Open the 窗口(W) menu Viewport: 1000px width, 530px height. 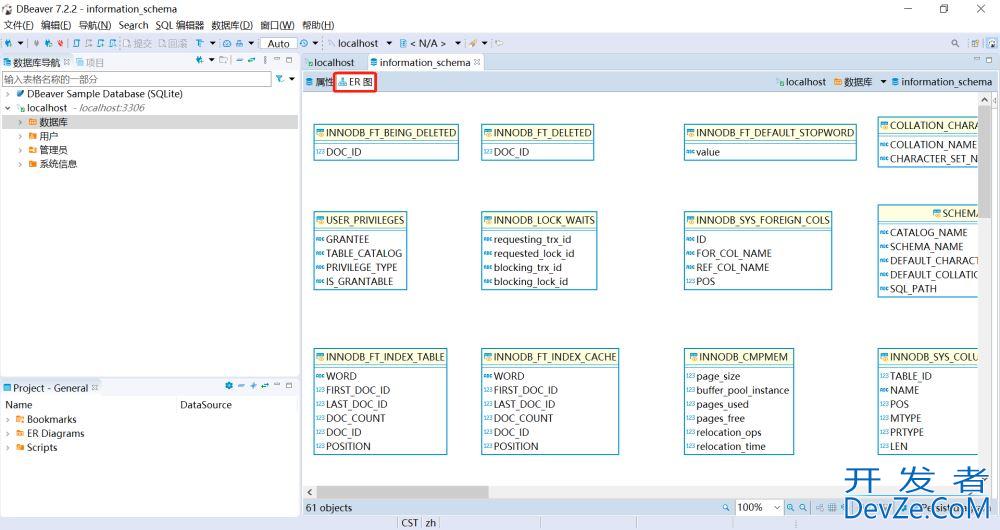(277, 25)
